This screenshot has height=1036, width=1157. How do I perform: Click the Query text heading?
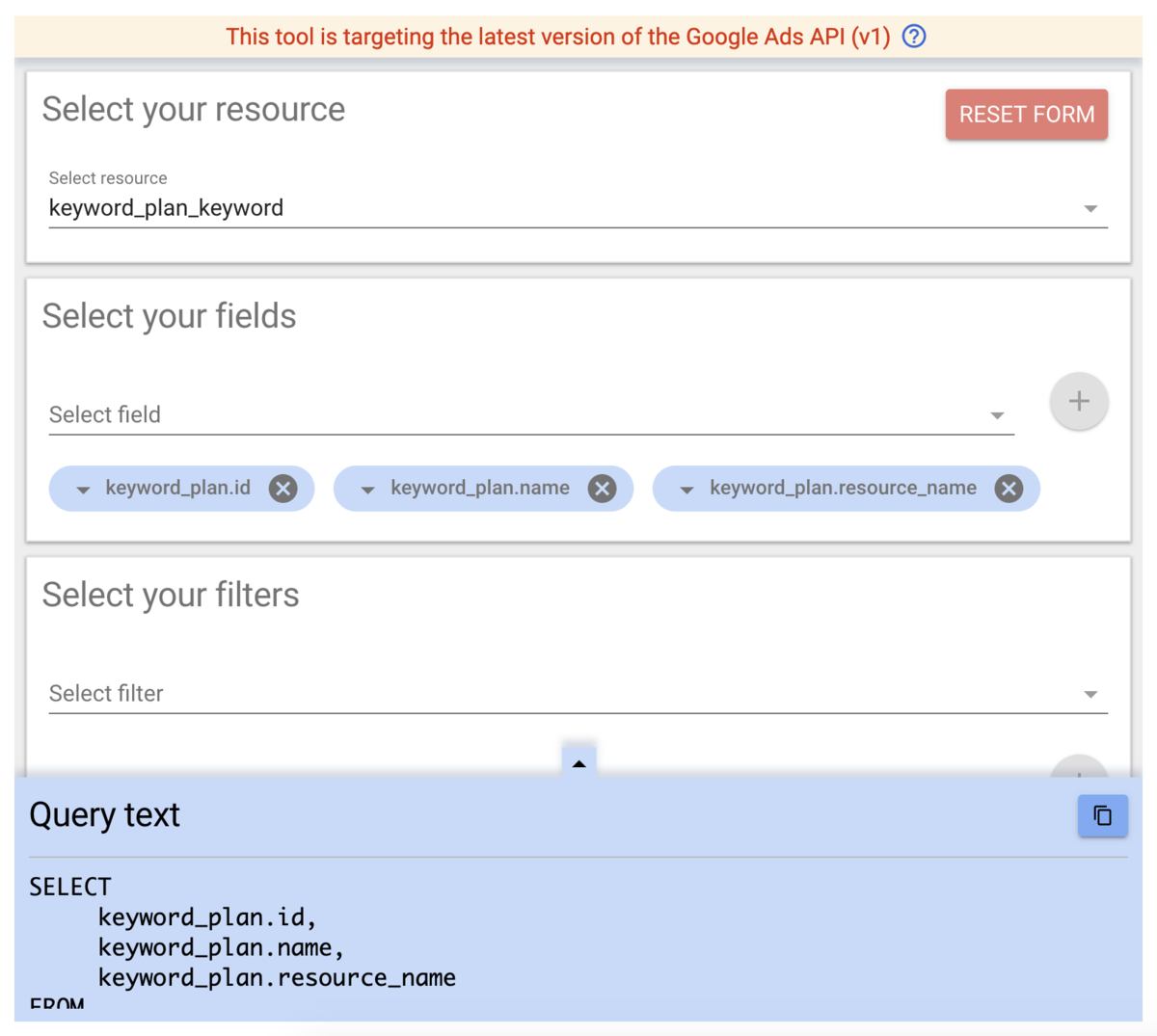[104, 815]
